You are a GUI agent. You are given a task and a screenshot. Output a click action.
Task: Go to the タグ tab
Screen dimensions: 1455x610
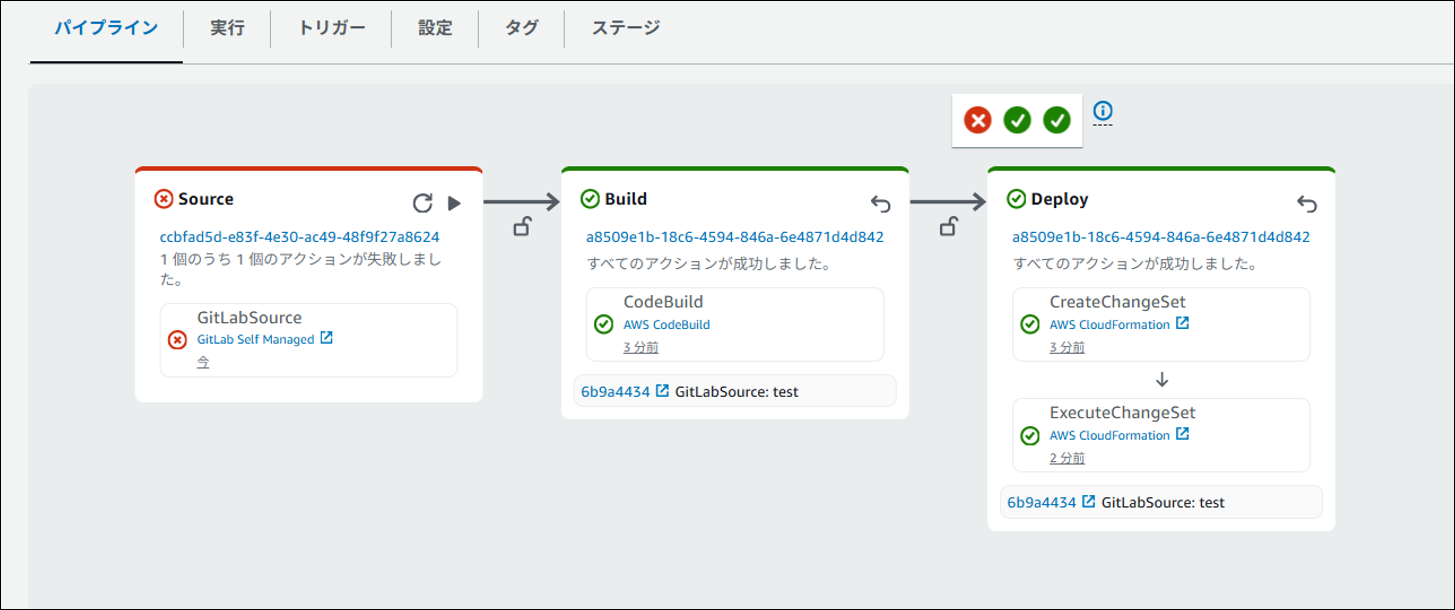click(521, 28)
